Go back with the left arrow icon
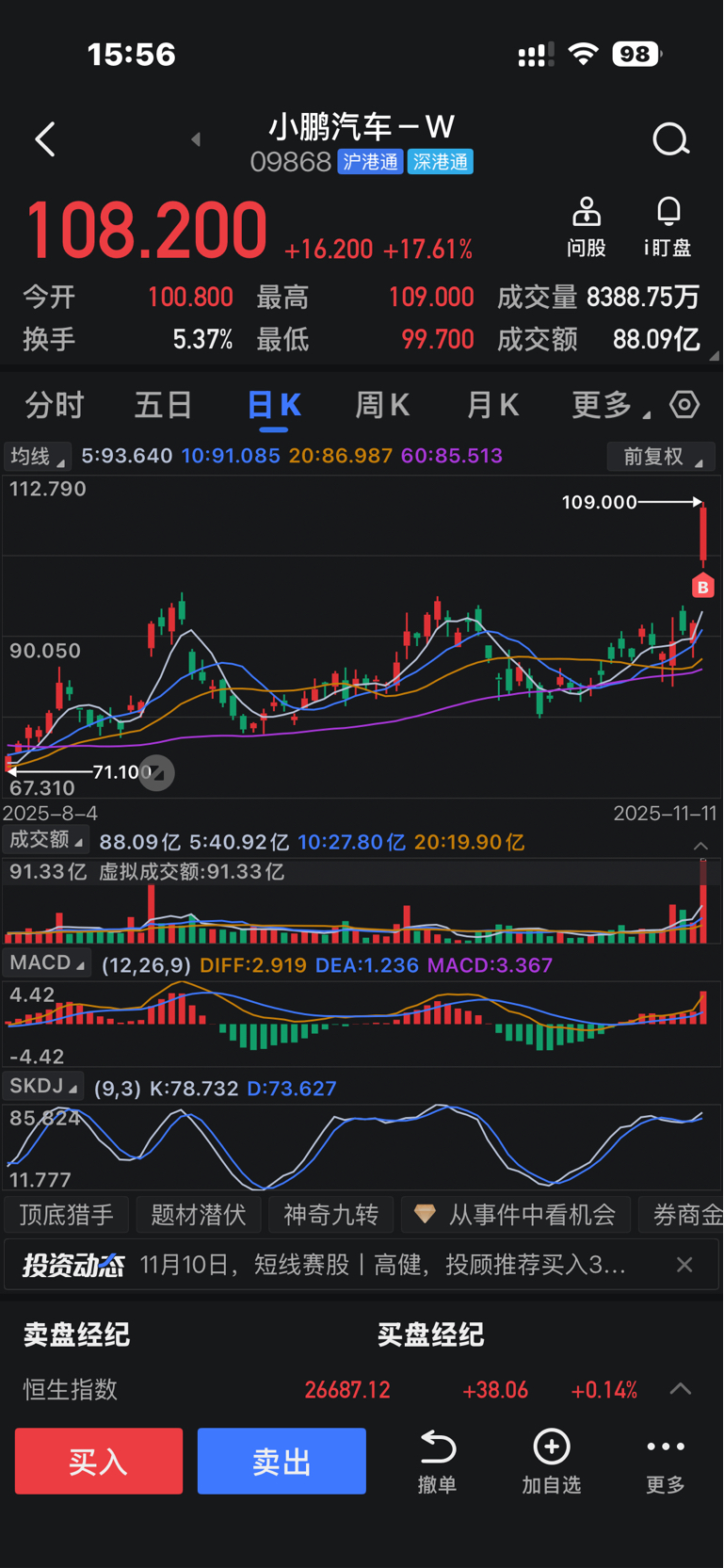This screenshot has height=1568, width=724. point(44,139)
